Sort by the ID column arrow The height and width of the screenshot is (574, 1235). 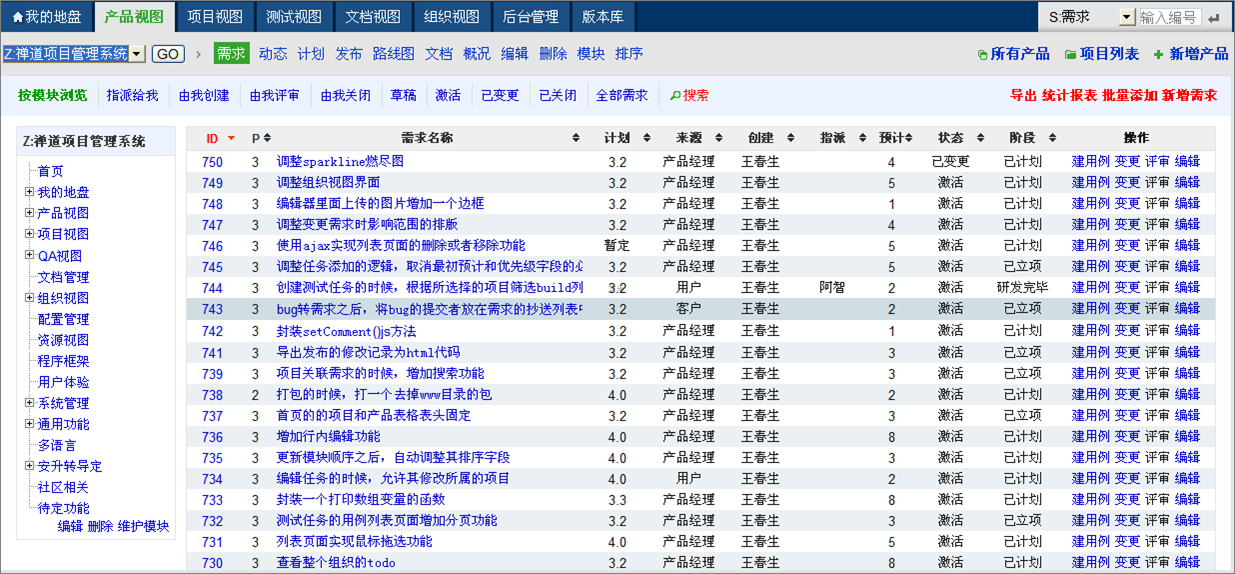(x=231, y=138)
